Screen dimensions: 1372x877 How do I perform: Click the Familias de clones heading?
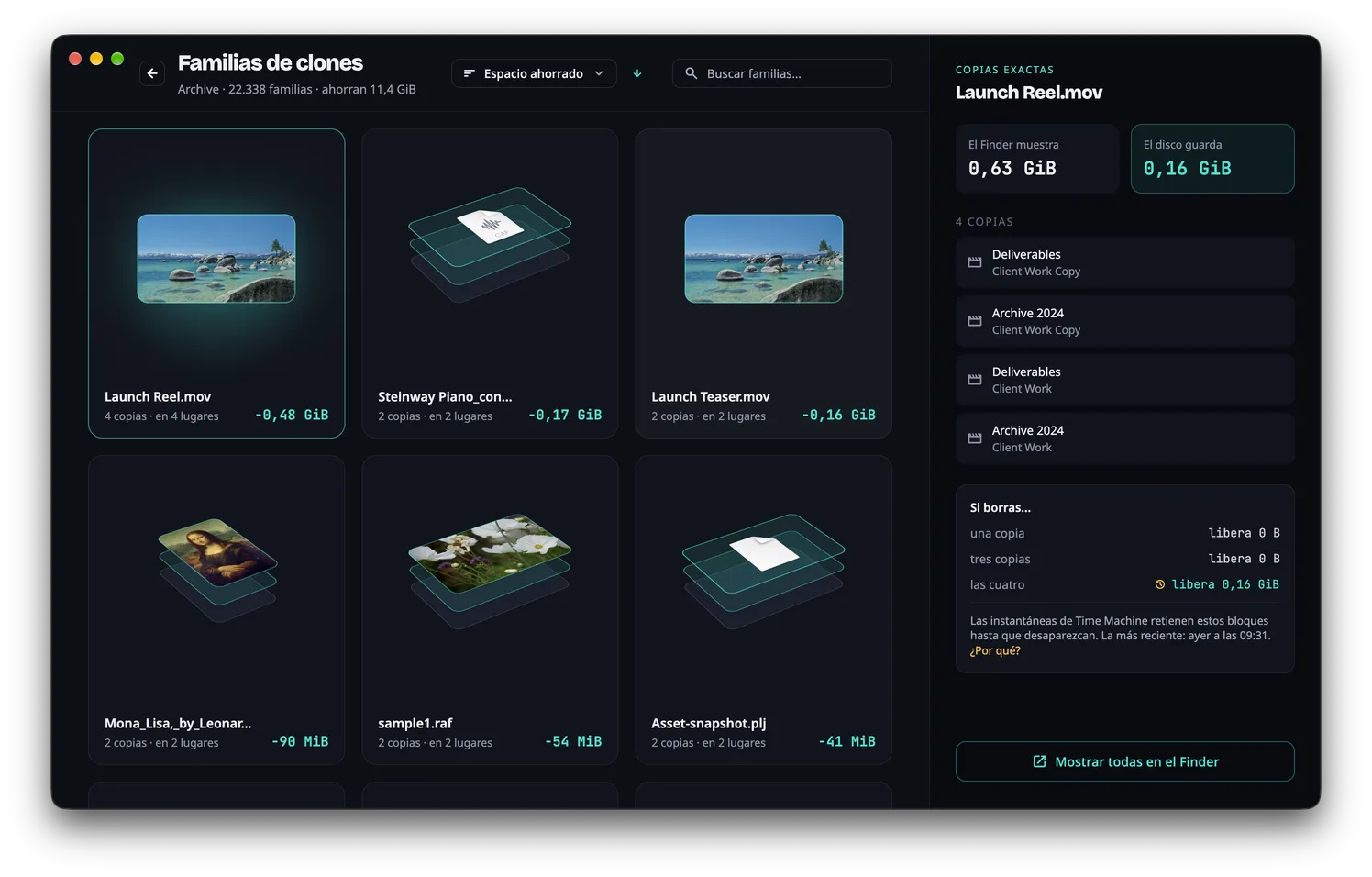(271, 62)
